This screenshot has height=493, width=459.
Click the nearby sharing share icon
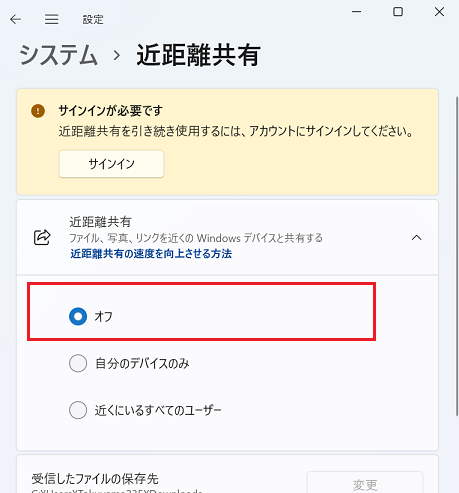(x=42, y=237)
